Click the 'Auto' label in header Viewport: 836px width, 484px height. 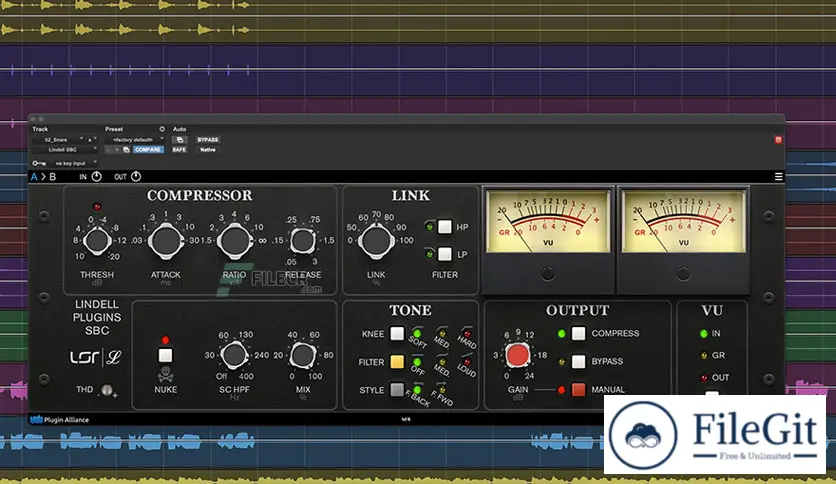tap(179, 129)
